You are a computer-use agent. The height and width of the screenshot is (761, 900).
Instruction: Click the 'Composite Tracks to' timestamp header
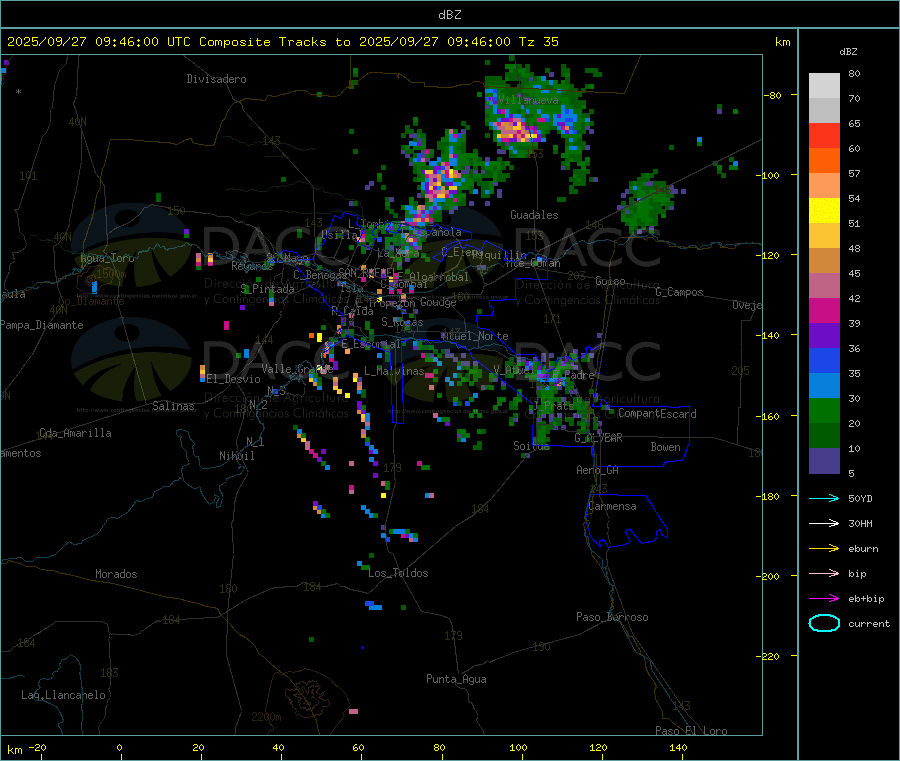pyautogui.click(x=281, y=41)
